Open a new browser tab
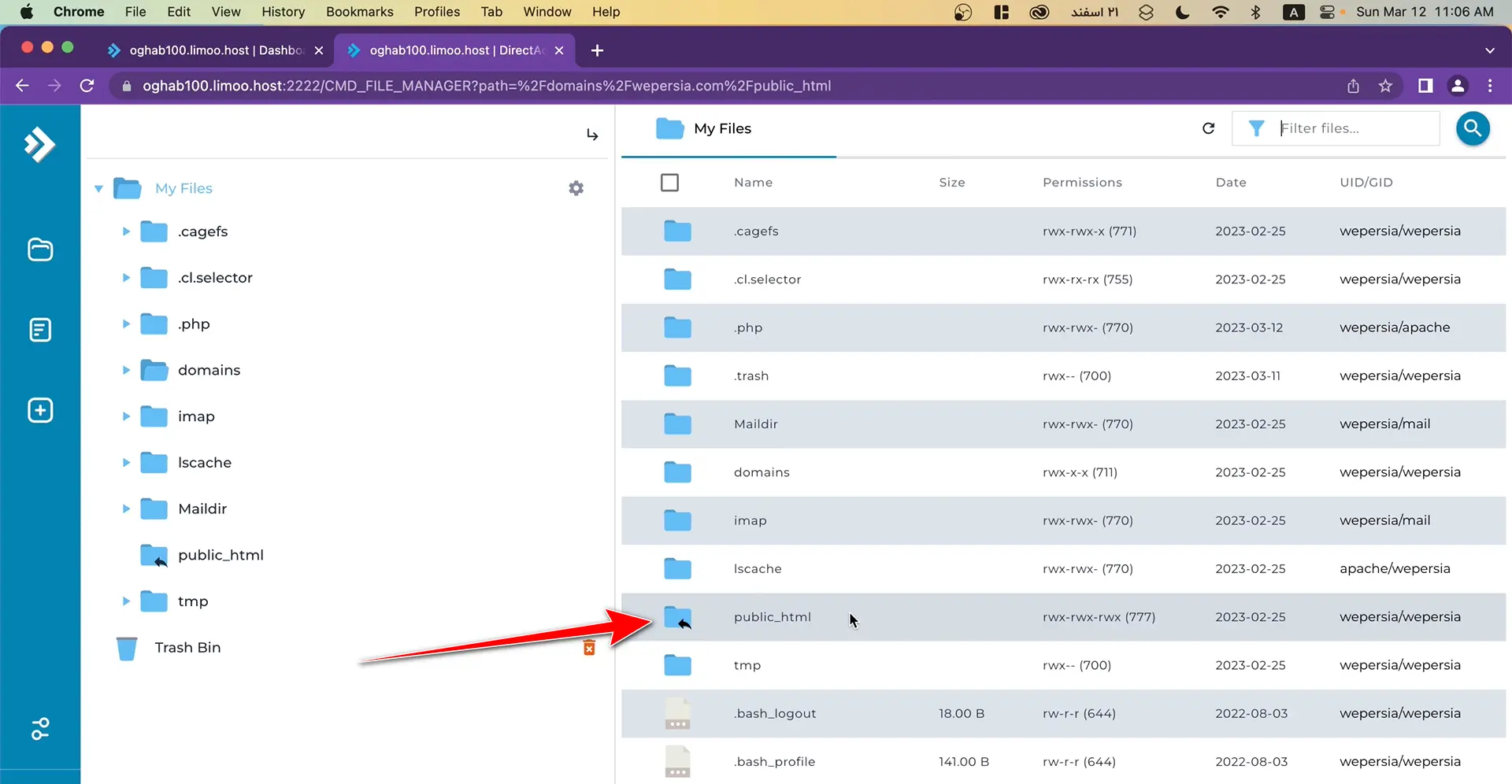Image resolution: width=1512 pixels, height=784 pixels. click(597, 50)
